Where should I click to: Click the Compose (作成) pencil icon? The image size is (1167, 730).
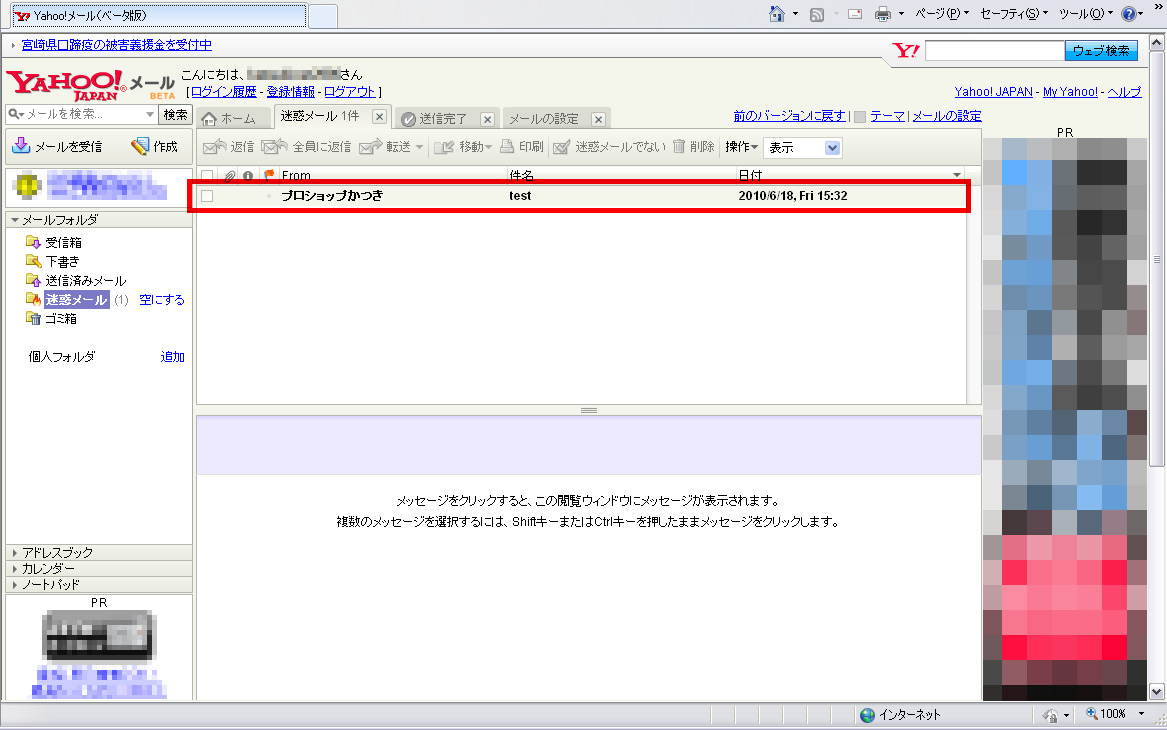click(x=140, y=146)
